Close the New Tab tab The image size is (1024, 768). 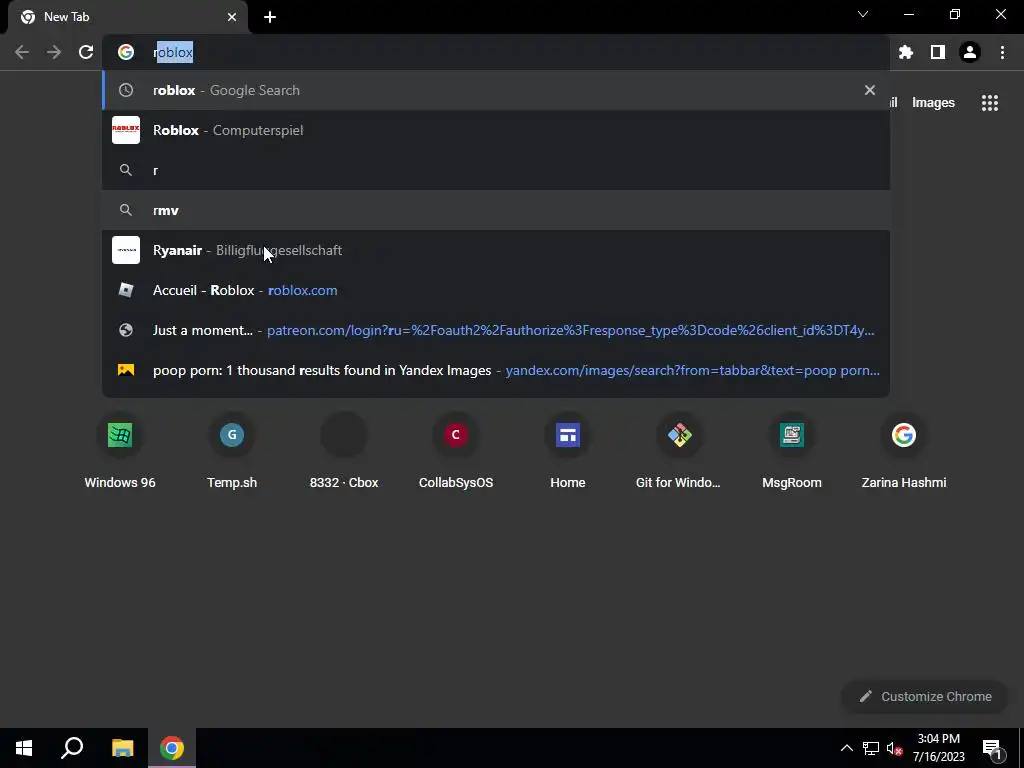232,17
